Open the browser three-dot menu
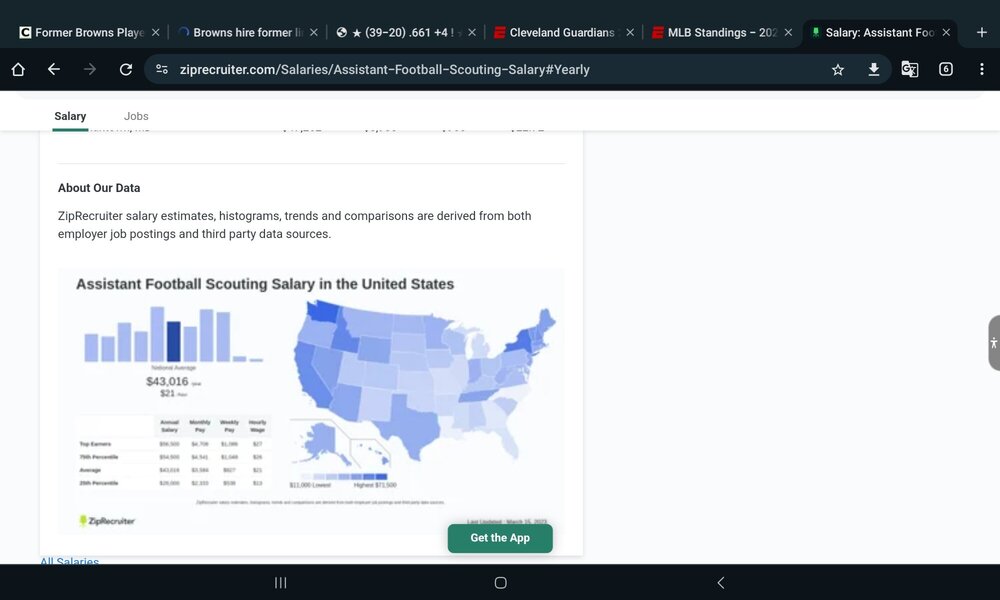 982,70
